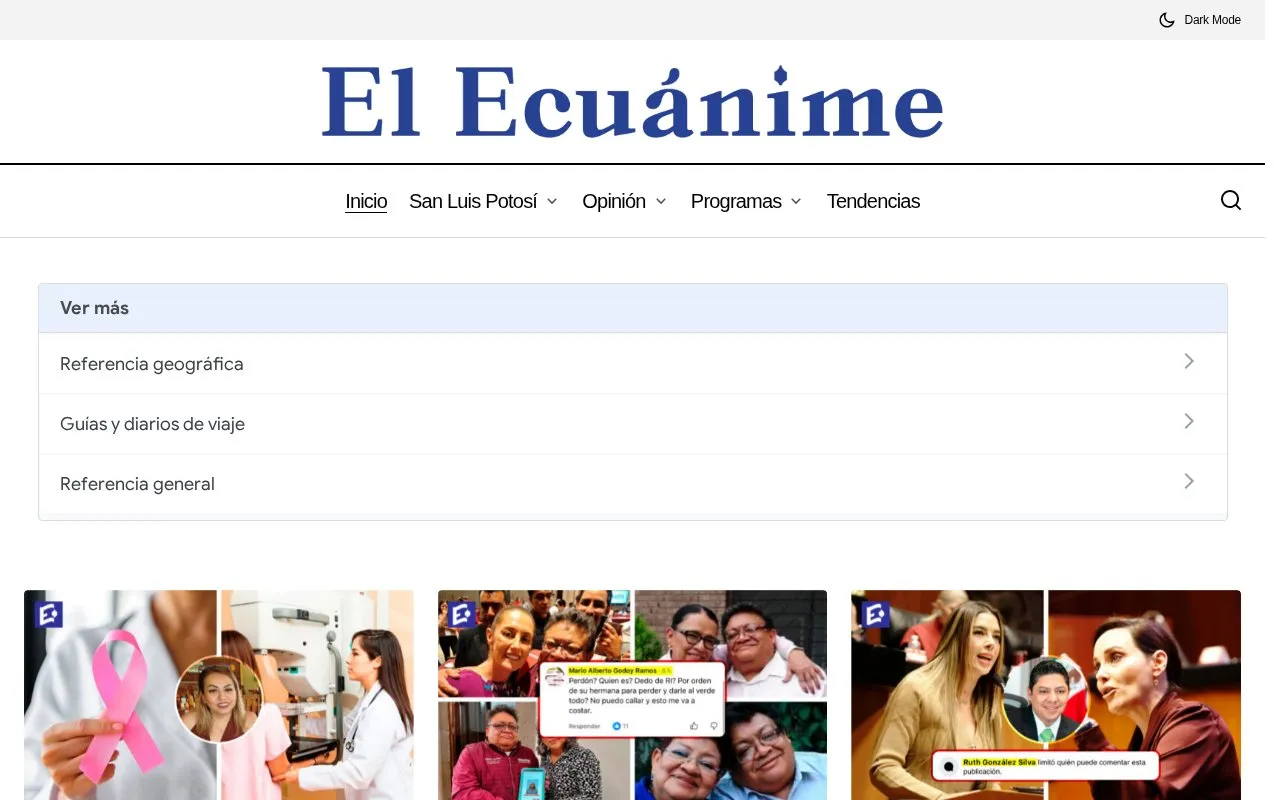Open the Ruth González Silva article thumbnail
Viewport: 1280px width, 800px height.
(1046, 695)
